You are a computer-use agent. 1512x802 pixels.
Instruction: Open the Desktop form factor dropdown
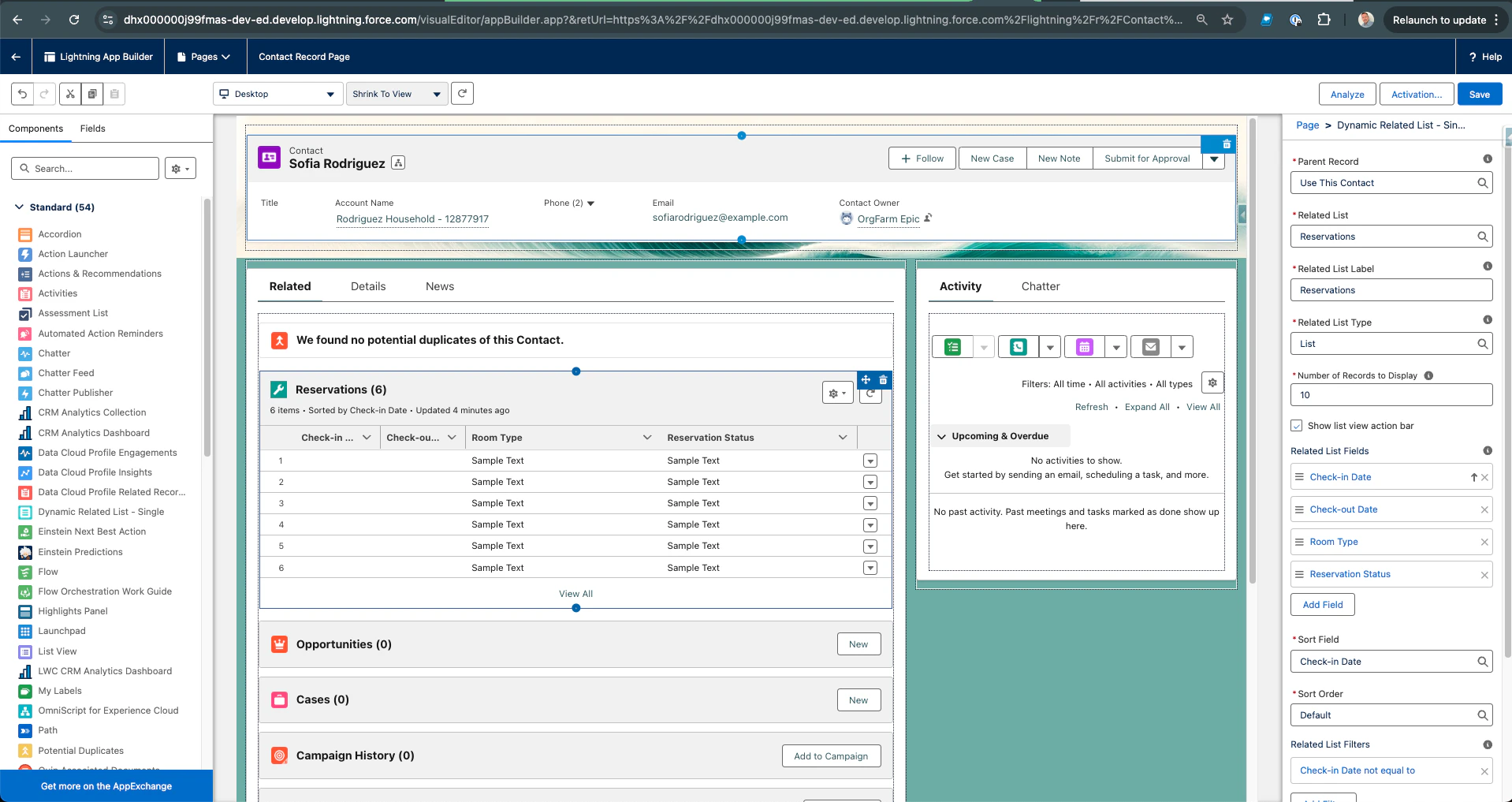point(277,94)
